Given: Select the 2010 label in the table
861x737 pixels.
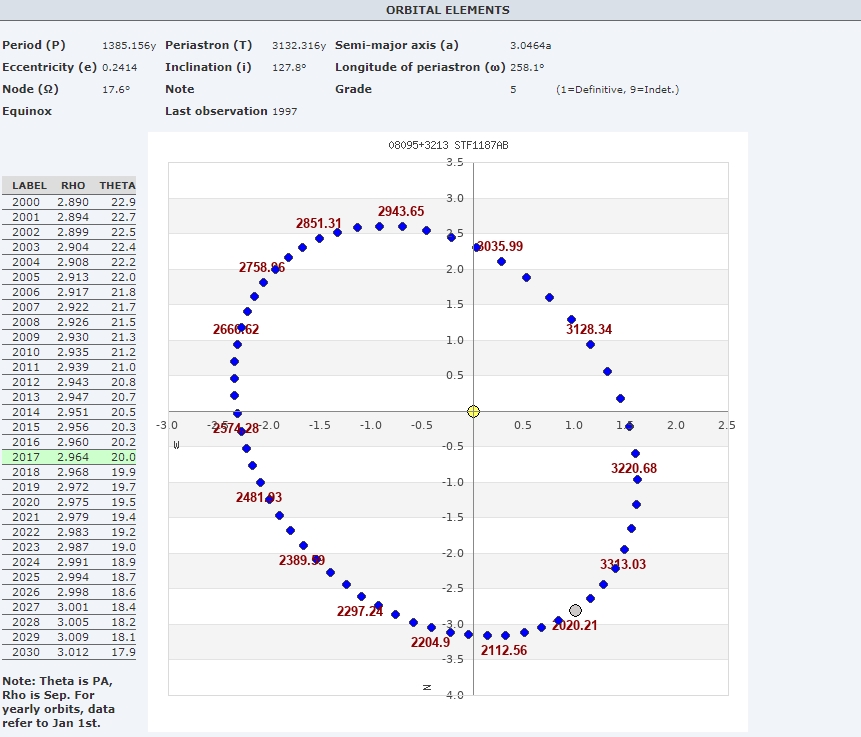Looking at the screenshot, I should coord(26,352).
